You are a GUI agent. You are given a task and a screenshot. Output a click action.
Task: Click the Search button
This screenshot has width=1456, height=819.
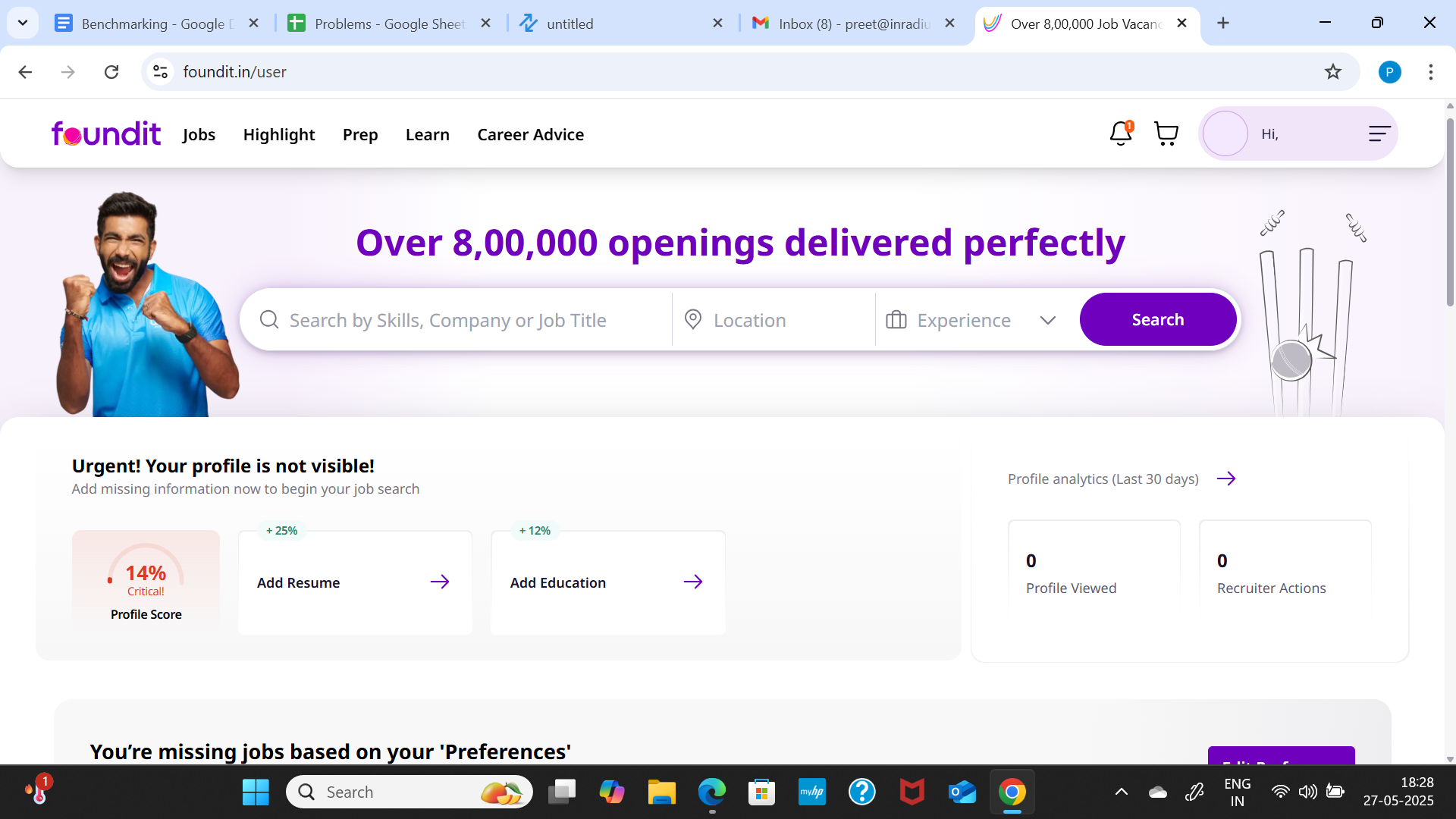pyautogui.click(x=1157, y=319)
